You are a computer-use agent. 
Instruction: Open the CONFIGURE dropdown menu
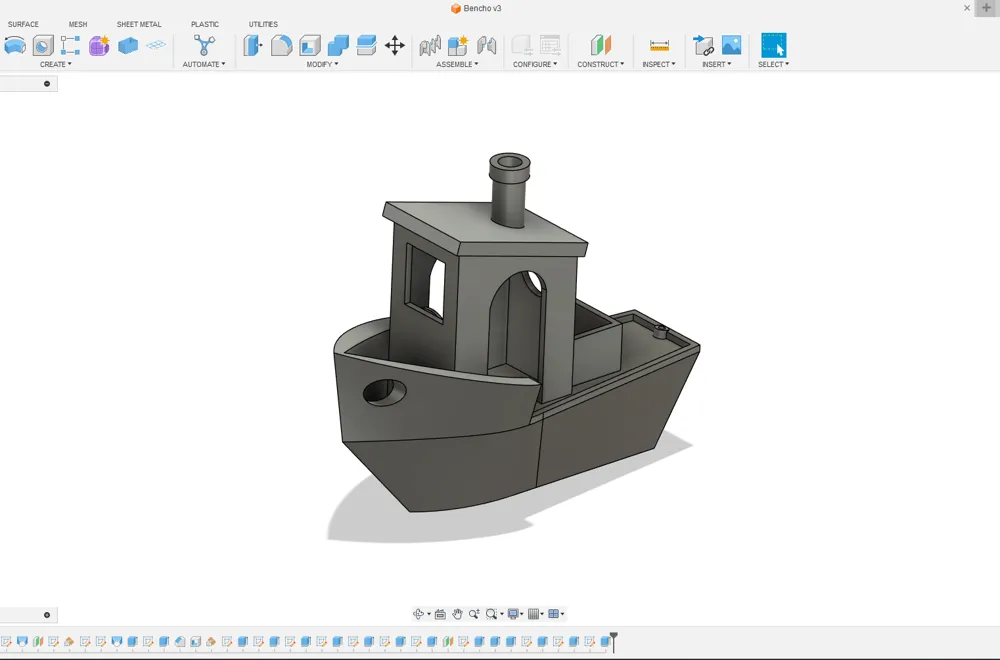coord(534,64)
